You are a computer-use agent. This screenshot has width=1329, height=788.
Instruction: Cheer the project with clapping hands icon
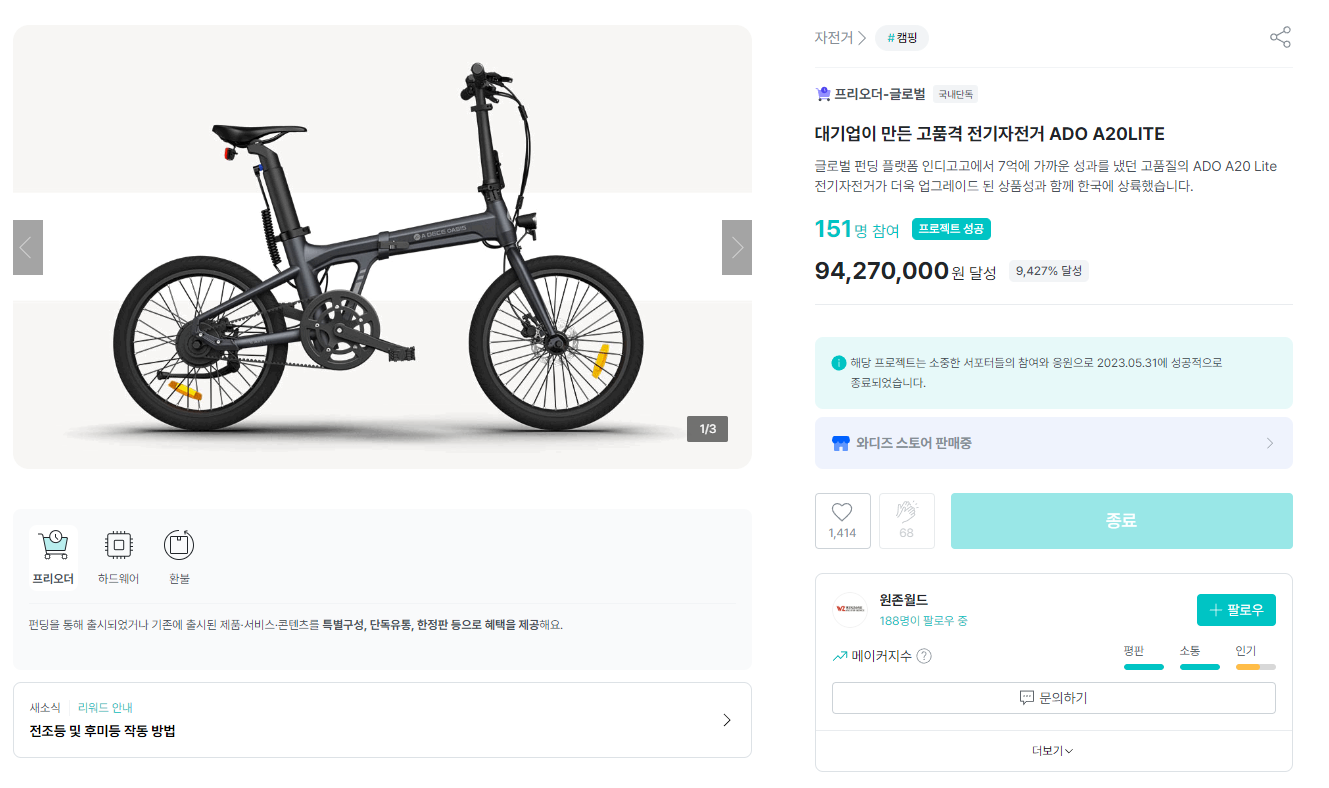(x=906, y=521)
